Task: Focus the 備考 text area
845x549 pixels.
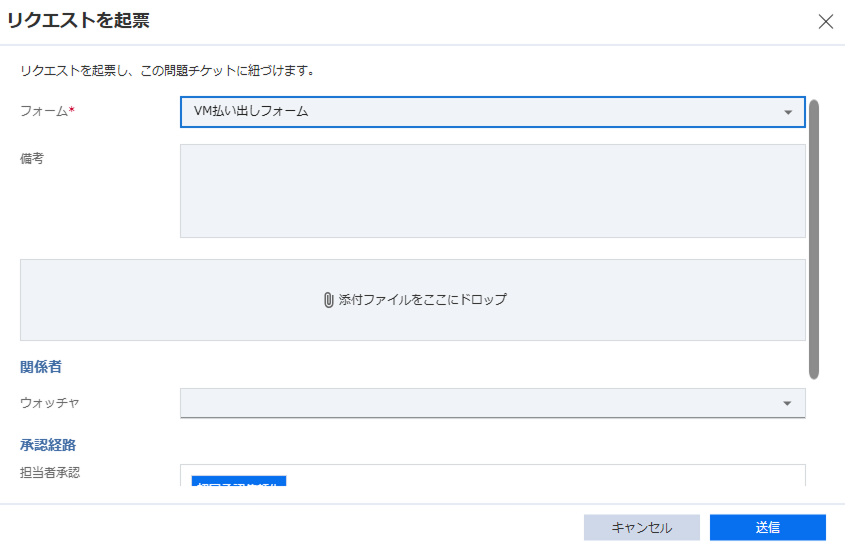Action: 492,191
